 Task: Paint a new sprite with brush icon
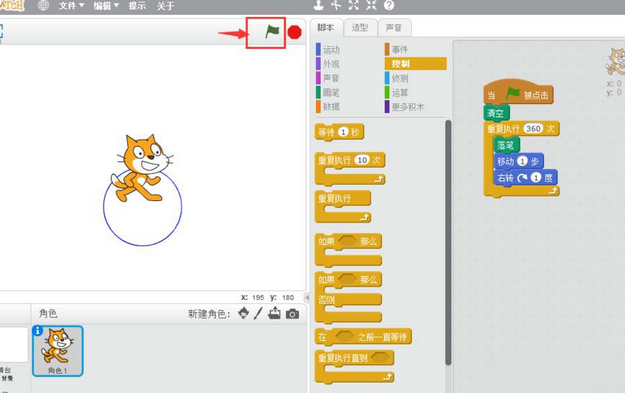(x=258, y=313)
